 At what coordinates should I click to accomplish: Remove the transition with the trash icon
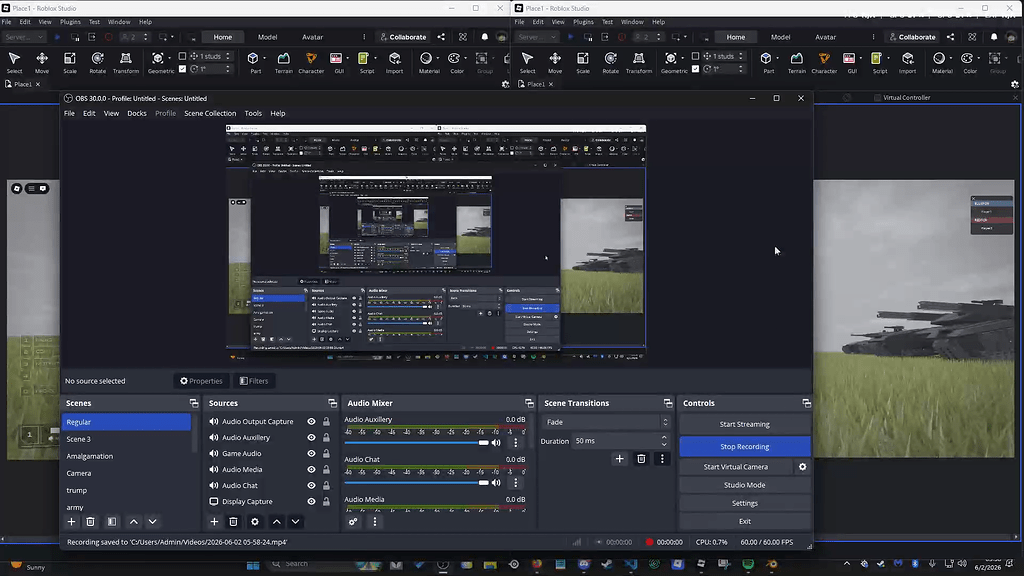tap(641, 459)
